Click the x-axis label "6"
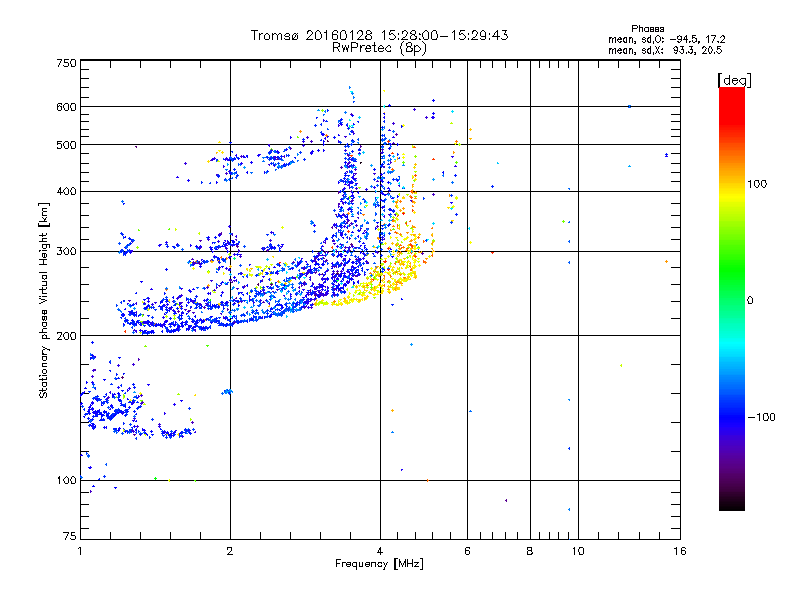 (467, 551)
